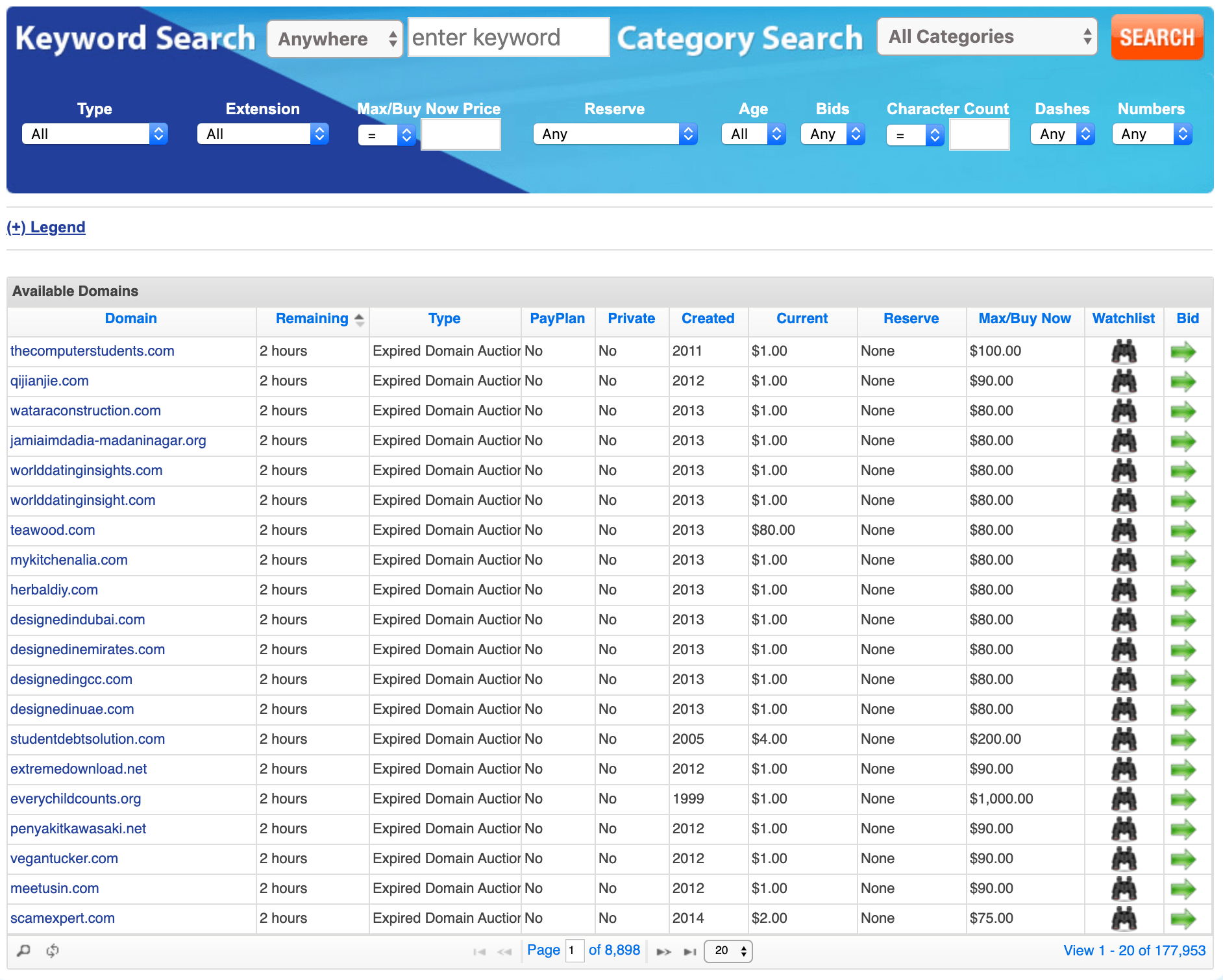Go to next page using double-arrow icon

pos(664,950)
